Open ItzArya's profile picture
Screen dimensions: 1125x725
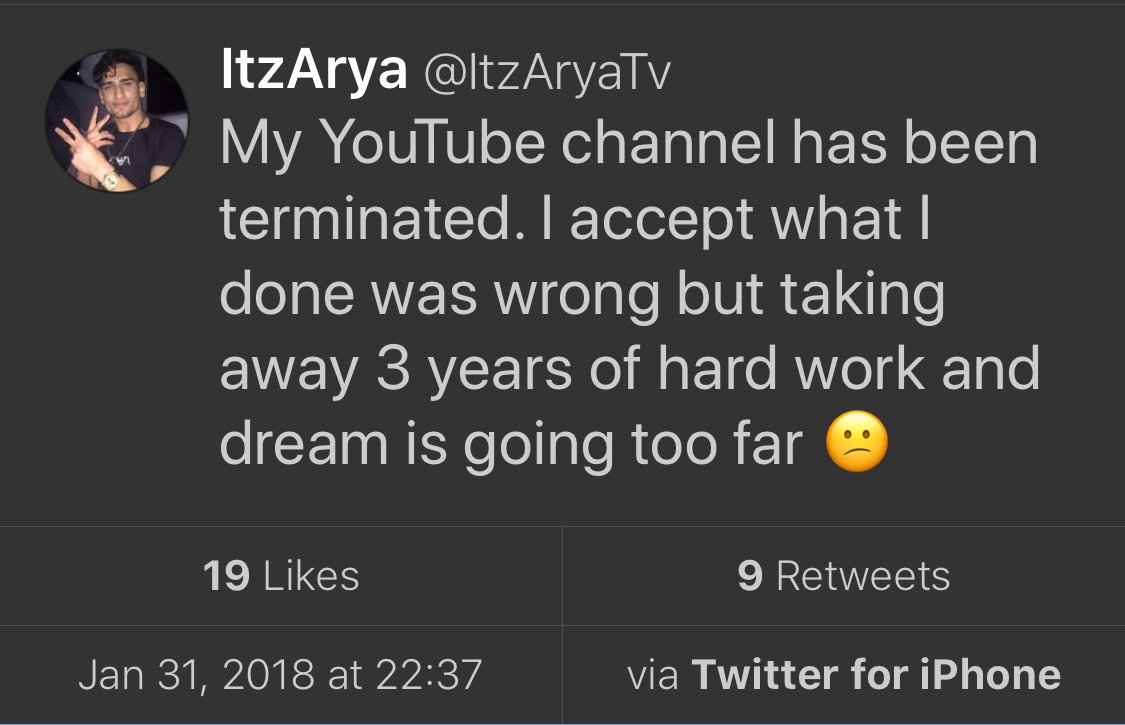tap(116, 121)
